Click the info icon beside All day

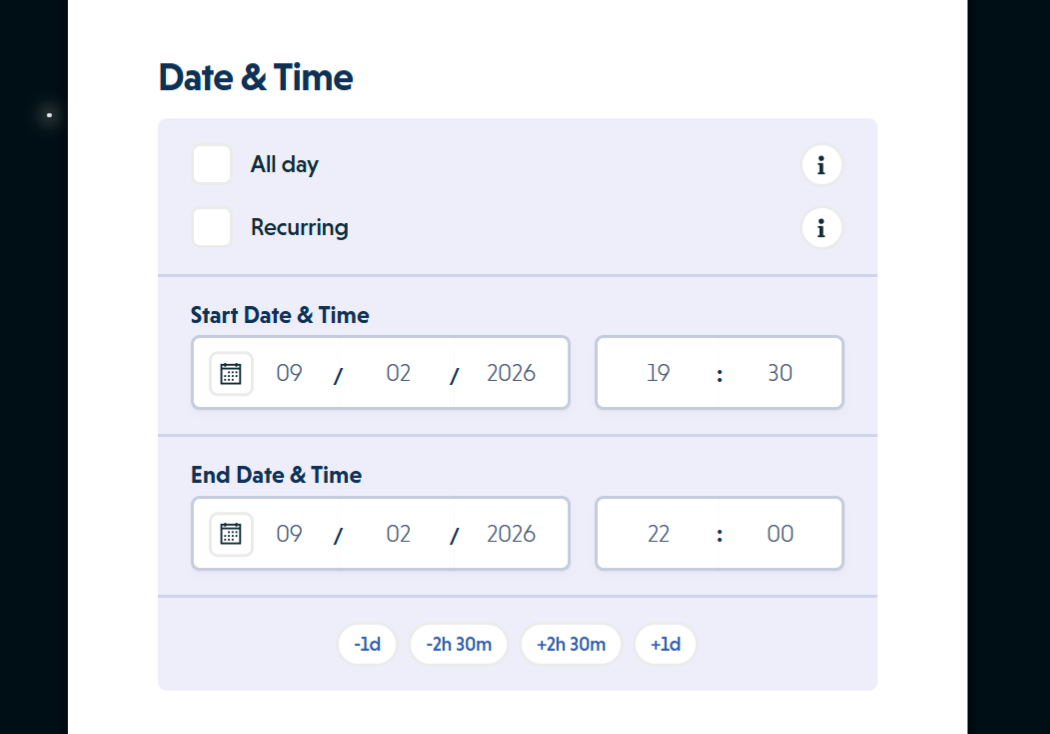821,165
